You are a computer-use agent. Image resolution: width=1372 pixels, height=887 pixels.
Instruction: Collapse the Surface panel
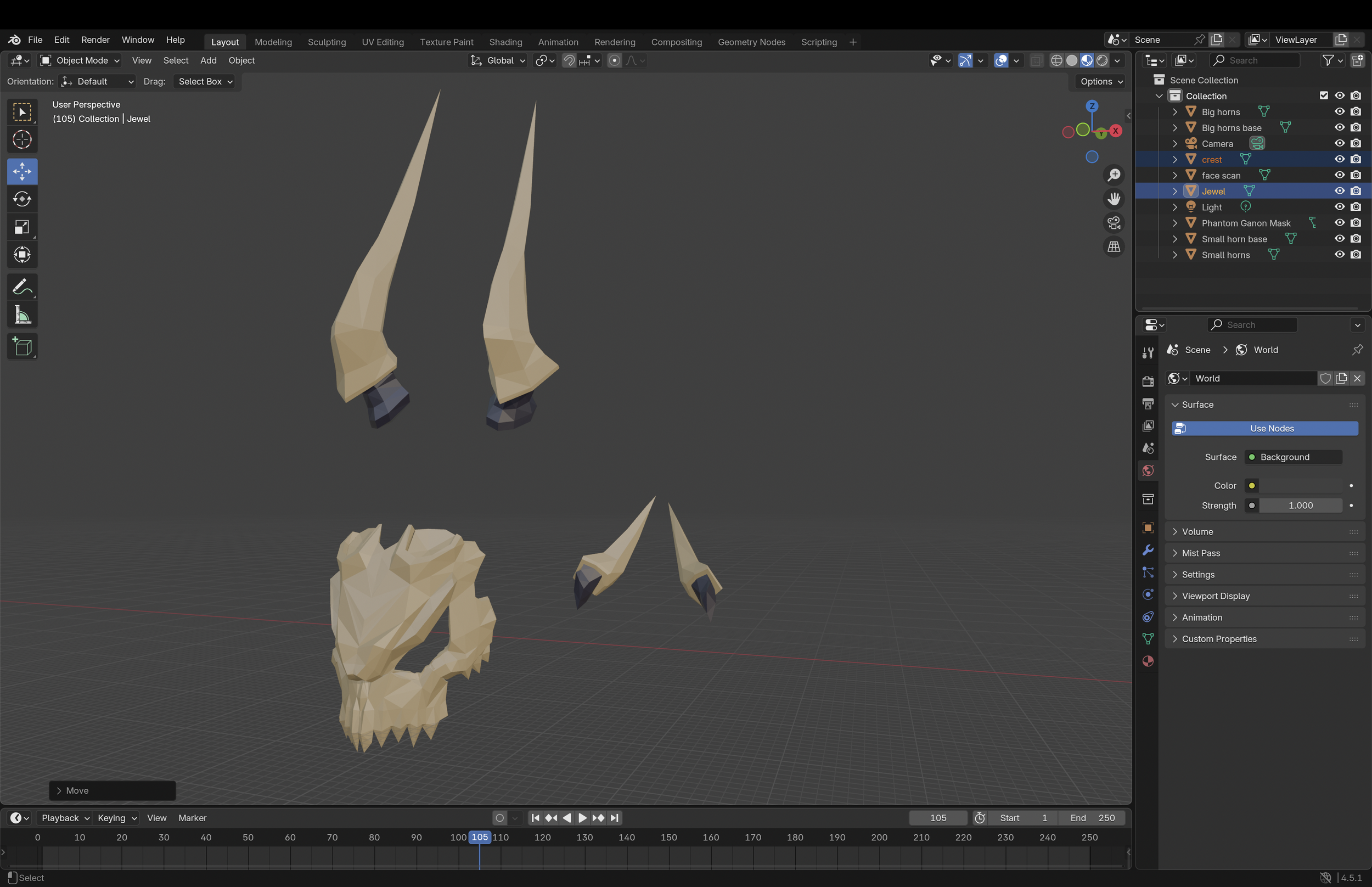click(1174, 405)
